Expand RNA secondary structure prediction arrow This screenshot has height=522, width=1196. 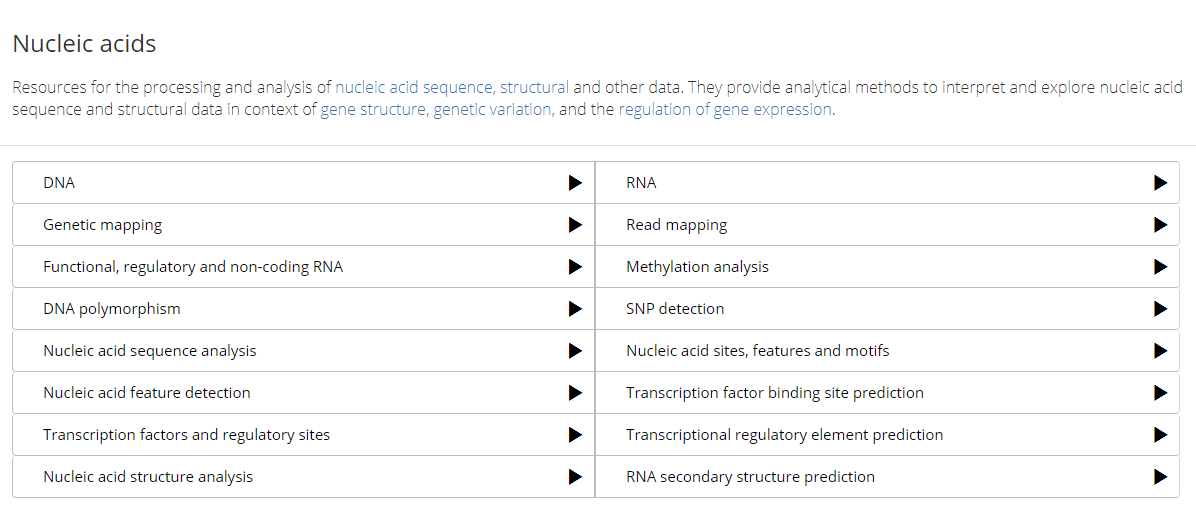coord(1160,477)
